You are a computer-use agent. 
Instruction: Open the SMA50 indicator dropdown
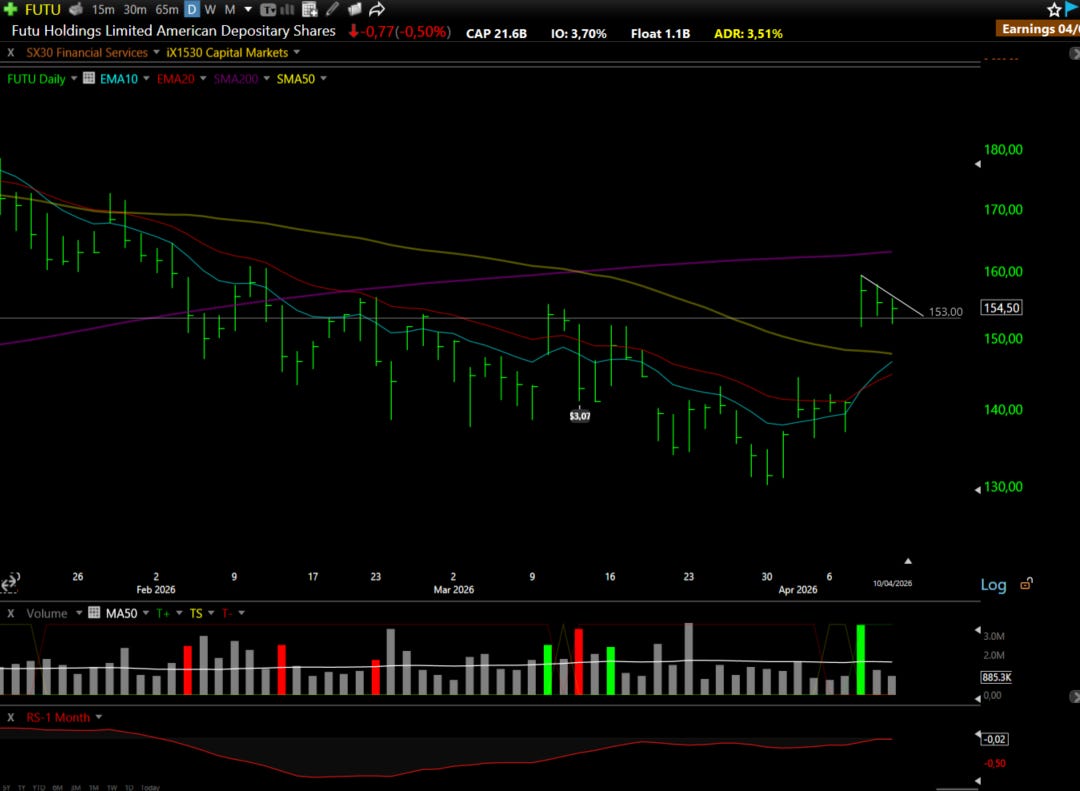[x=323, y=79]
